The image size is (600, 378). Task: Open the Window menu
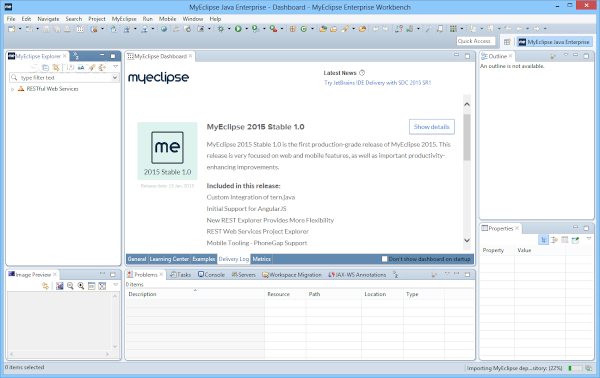click(192, 19)
